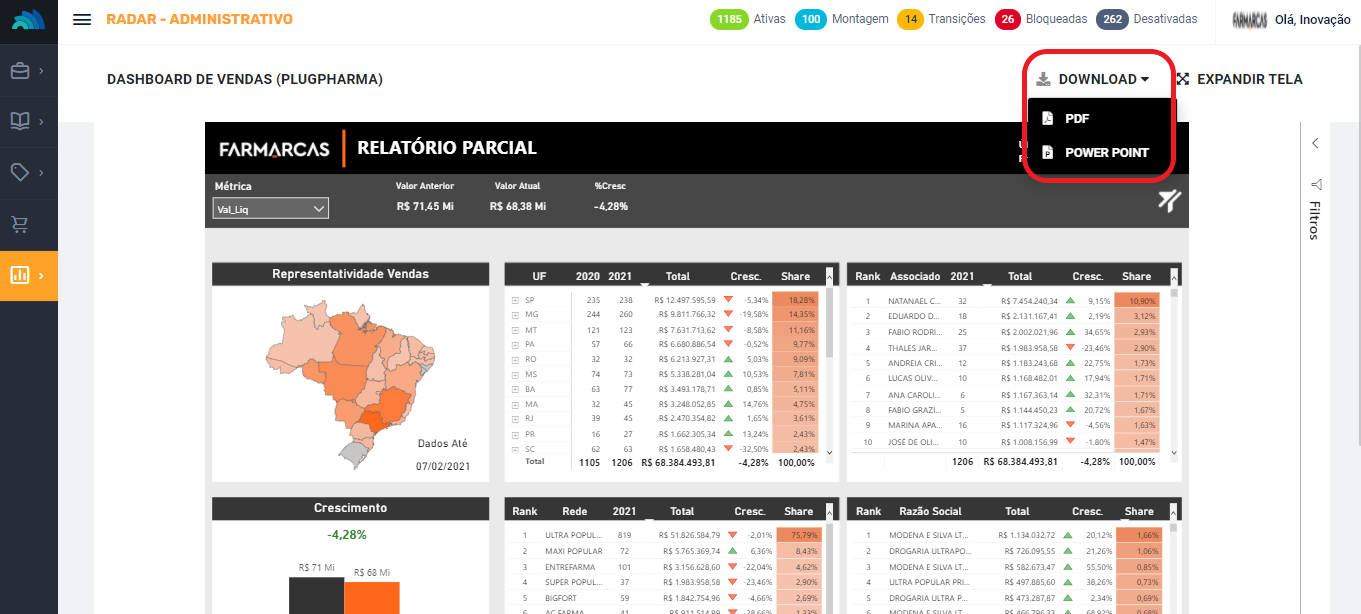The width and height of the screenshot is (1361, 614).
Task: Click Expandir Tela button
Action: tap(1239, 79)
